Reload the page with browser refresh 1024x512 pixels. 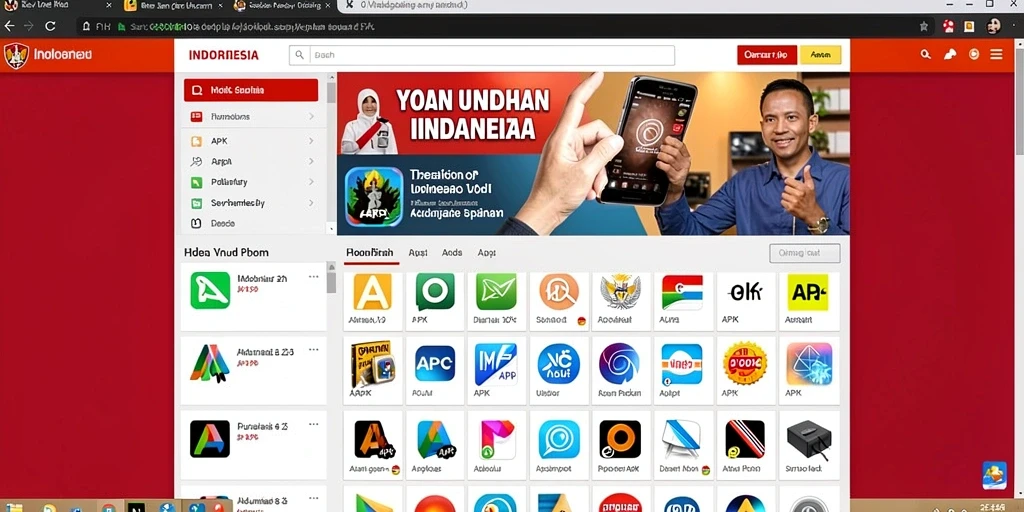tap(50, 27)
